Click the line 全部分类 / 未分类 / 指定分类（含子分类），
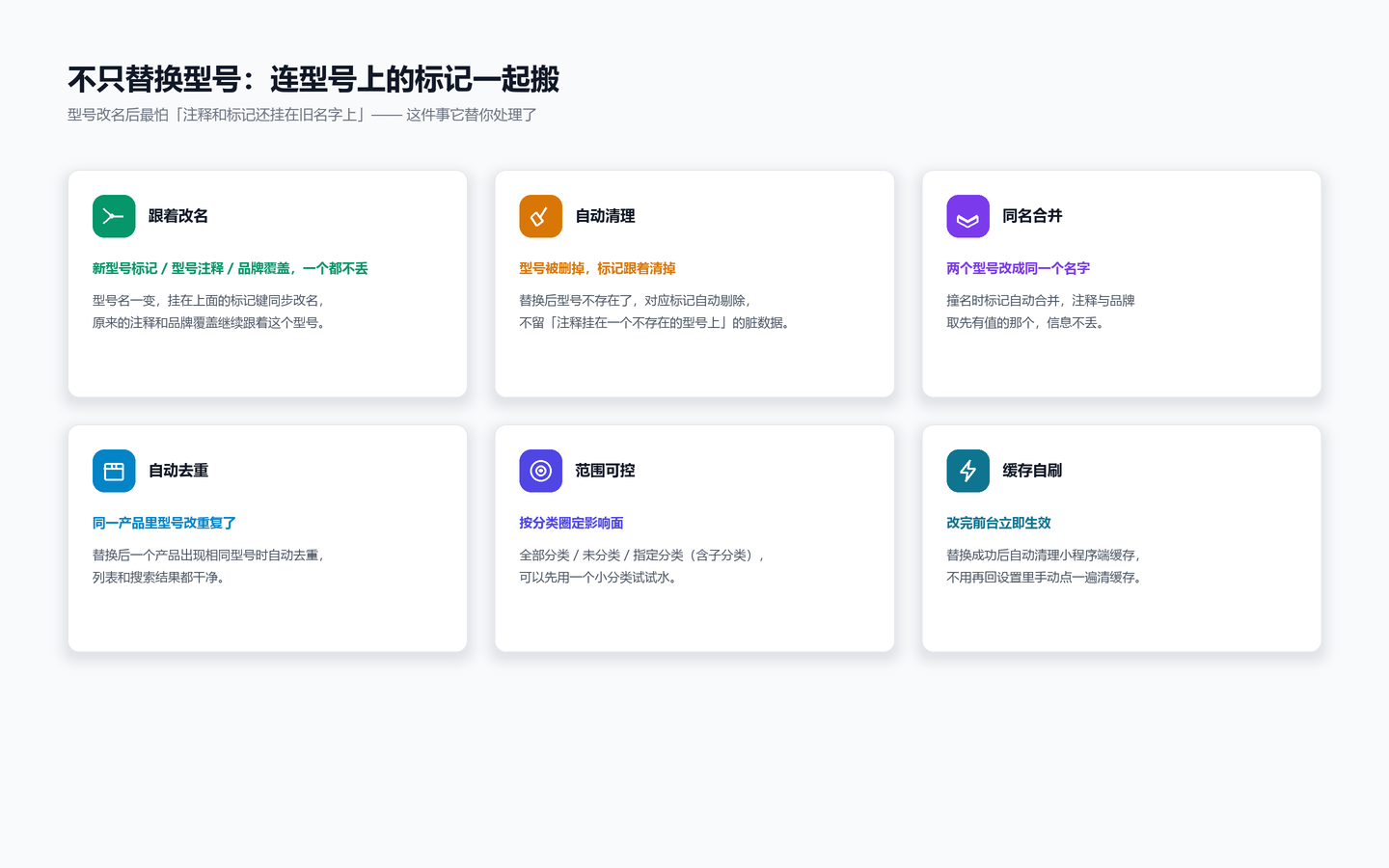 (x=643, y=556)
